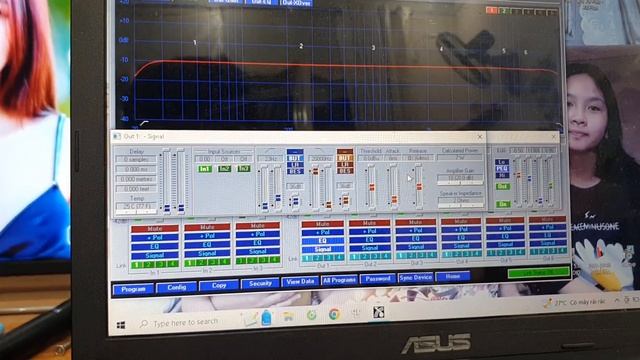Viewport: 640px width, 360px height.
Task: Select EQ node 3 on the response graph
Action: pos(373,48)
